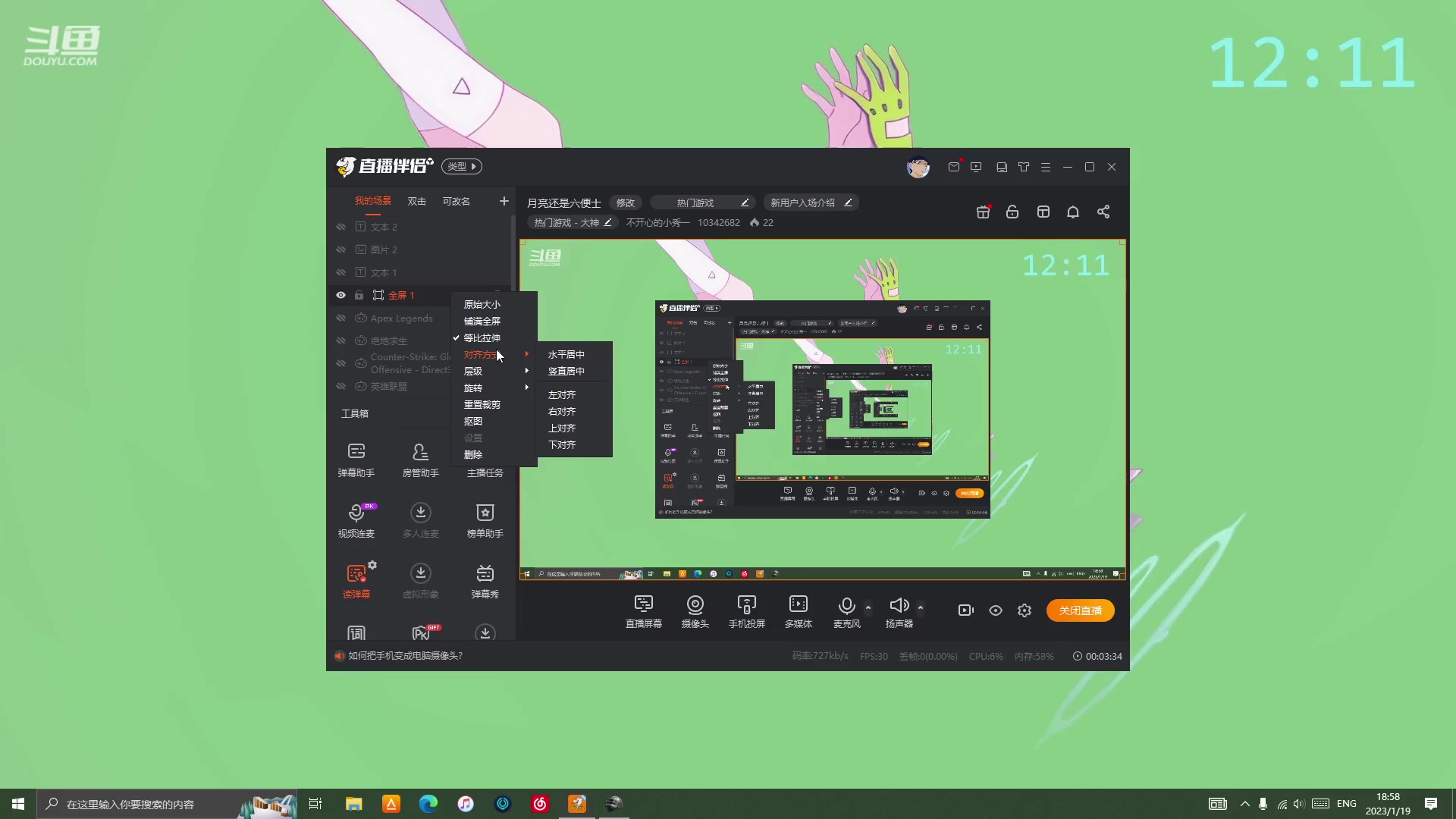This screenshot has width=1456, height=819.
Task: Click 关闭直播 button
Action: [1081, 610]
